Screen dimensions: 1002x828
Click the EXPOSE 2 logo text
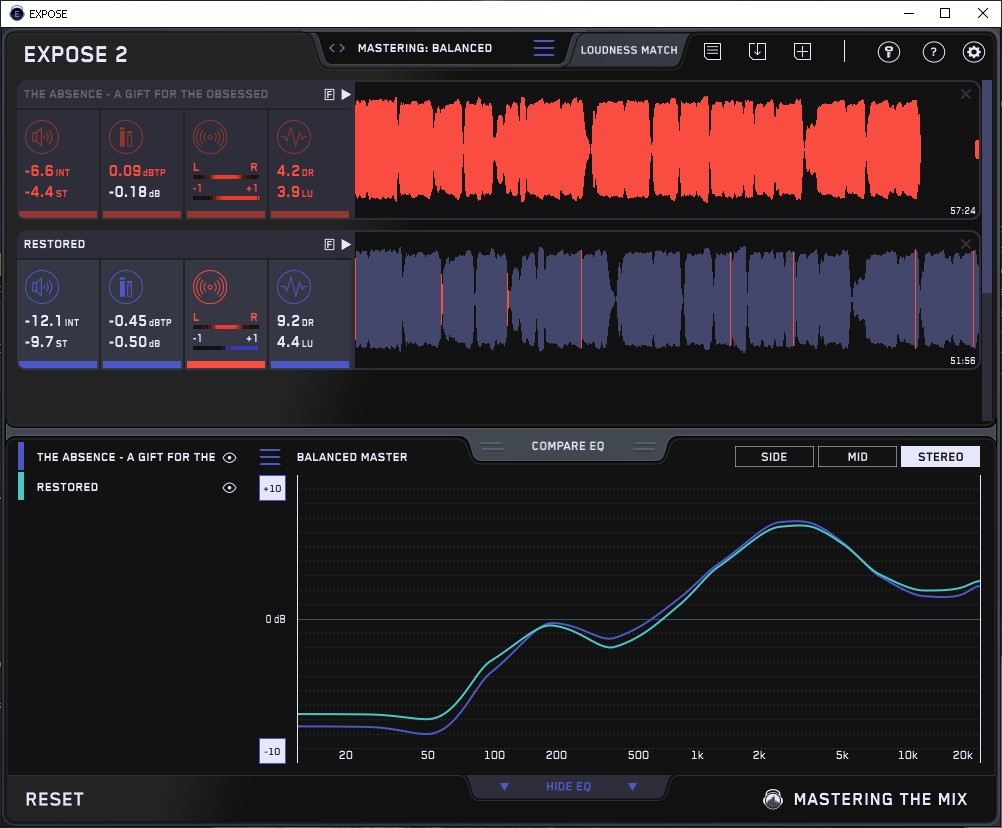[x=75, y=54]
